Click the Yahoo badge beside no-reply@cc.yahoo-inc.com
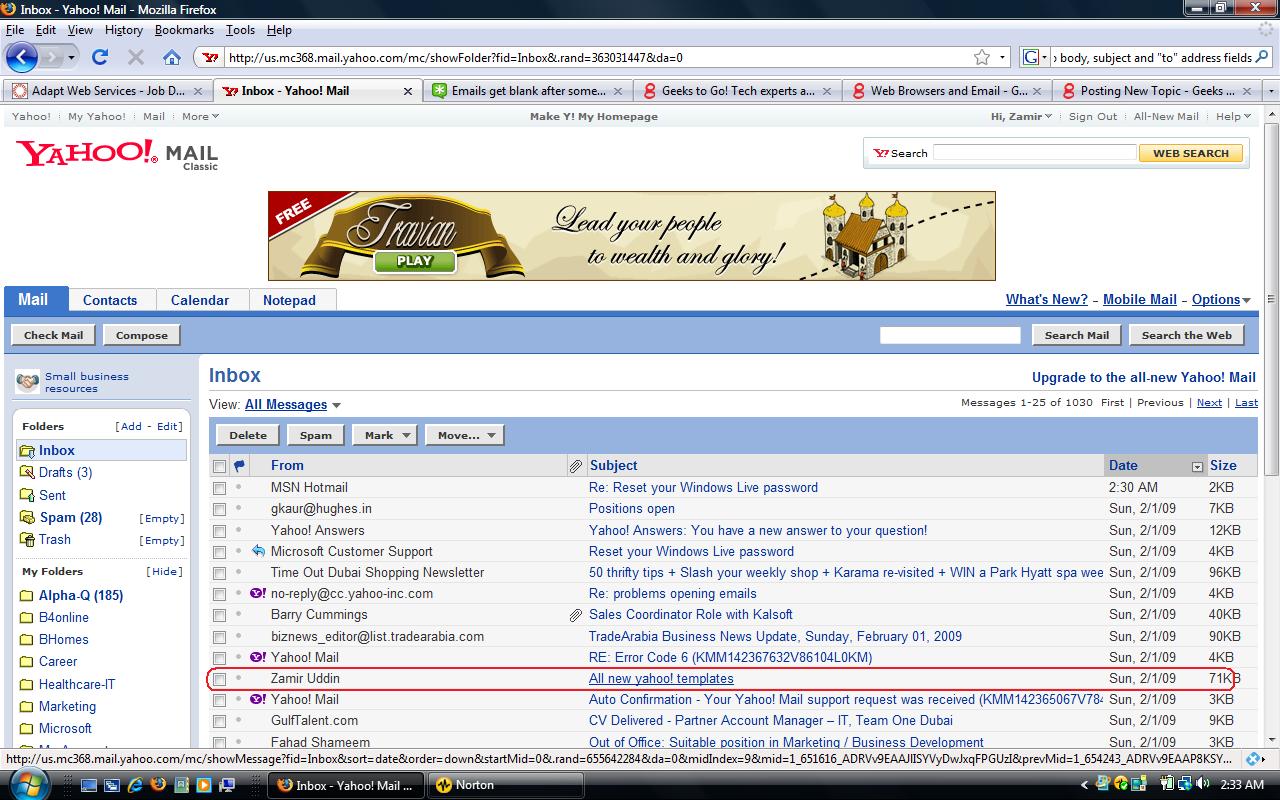 point(258,593)
